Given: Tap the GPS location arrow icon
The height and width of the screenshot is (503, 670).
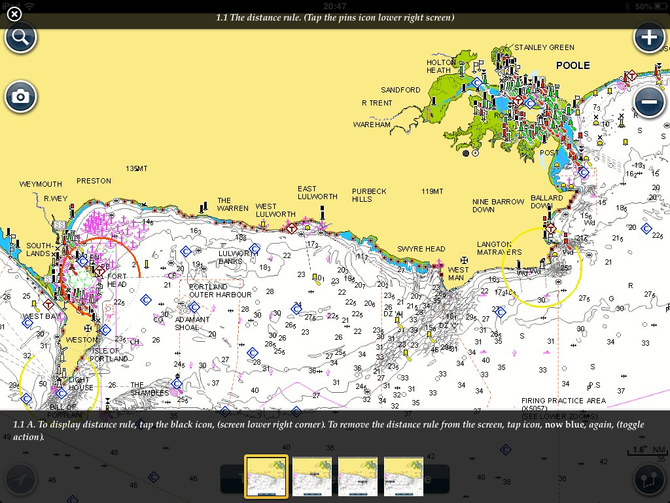Looking at the screenshot, I should coord(22,479).
